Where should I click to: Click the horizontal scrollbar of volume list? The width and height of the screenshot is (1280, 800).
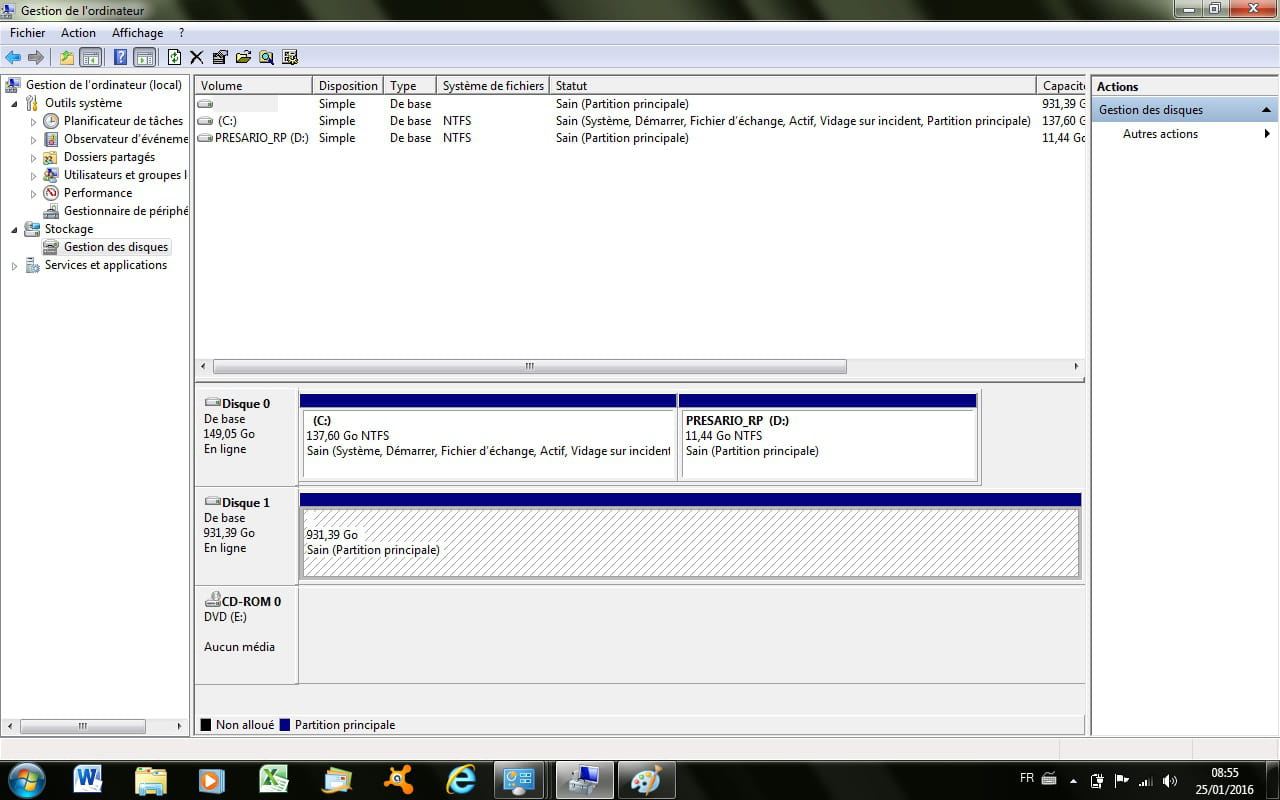pos(529,367)
